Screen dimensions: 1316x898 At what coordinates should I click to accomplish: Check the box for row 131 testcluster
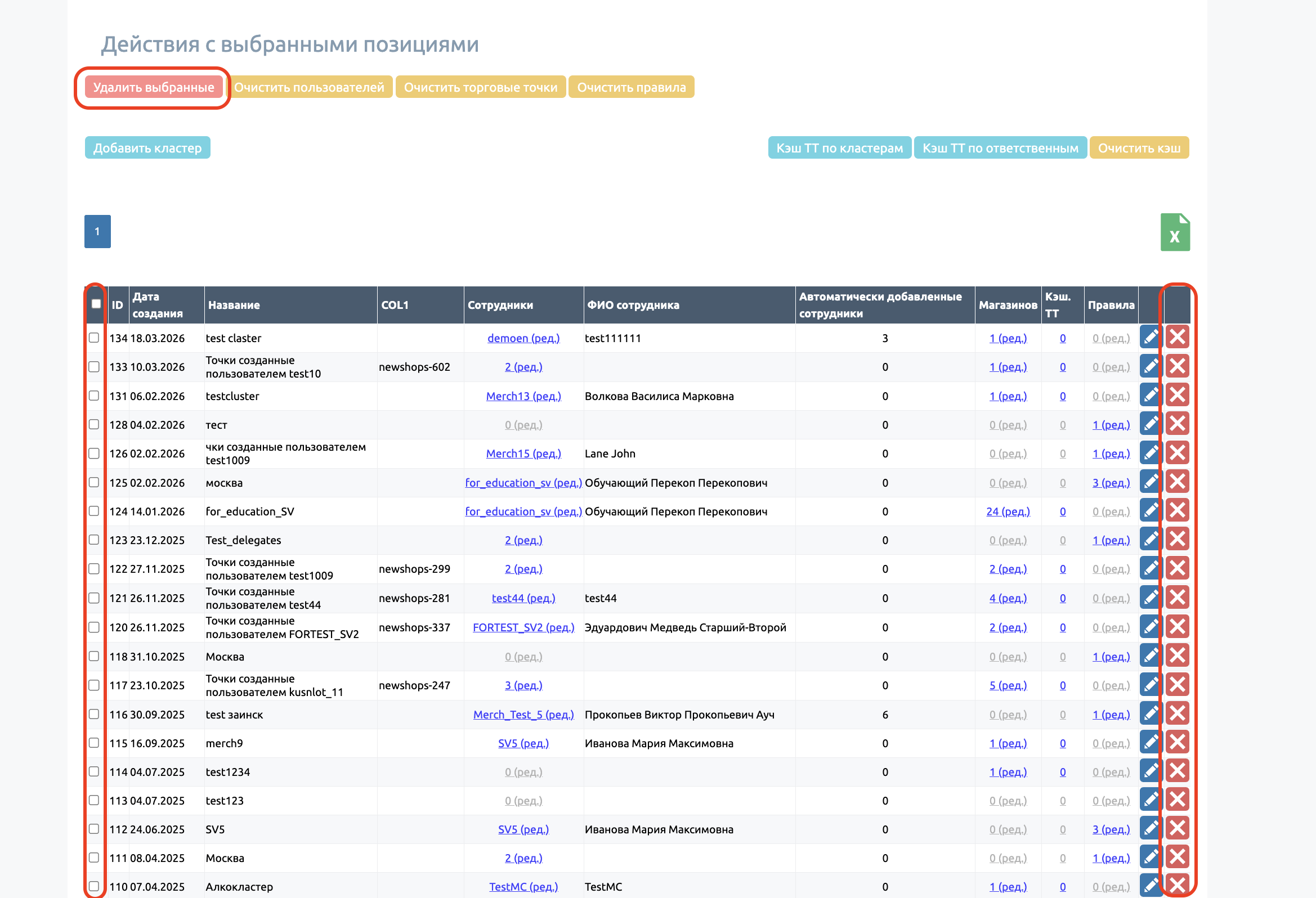[x=94, y=396]
